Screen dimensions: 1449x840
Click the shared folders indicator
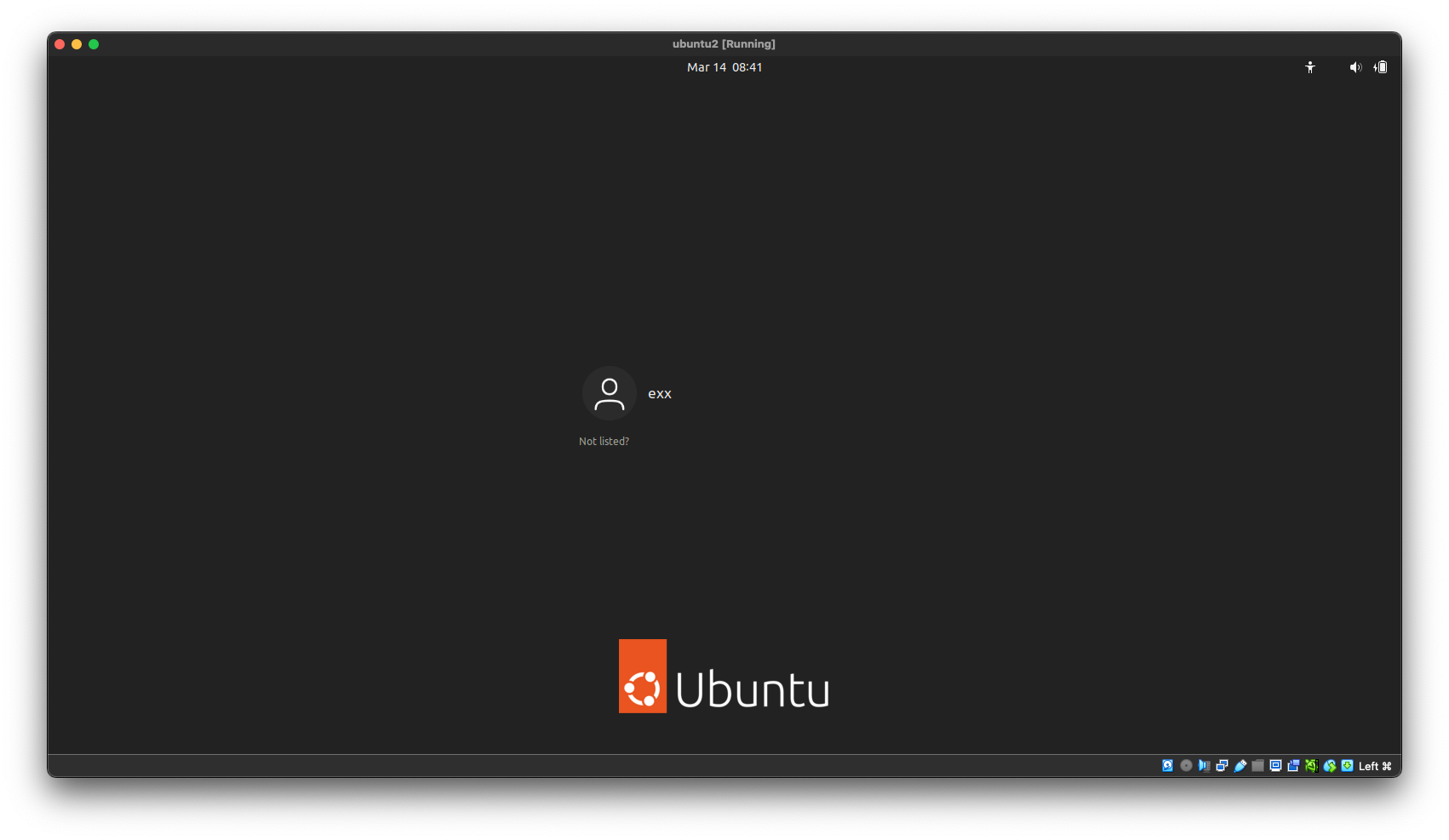click(1257, 766)
